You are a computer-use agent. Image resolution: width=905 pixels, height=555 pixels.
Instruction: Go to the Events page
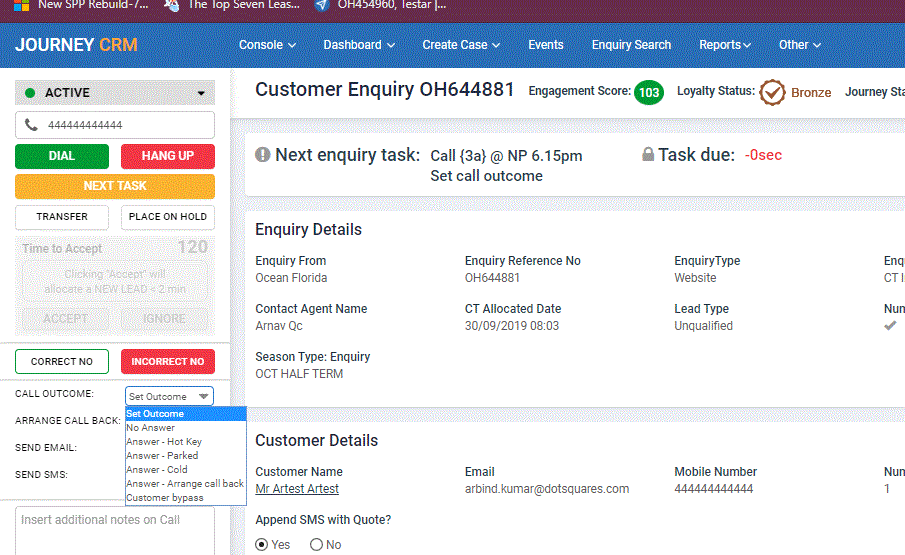545,45
